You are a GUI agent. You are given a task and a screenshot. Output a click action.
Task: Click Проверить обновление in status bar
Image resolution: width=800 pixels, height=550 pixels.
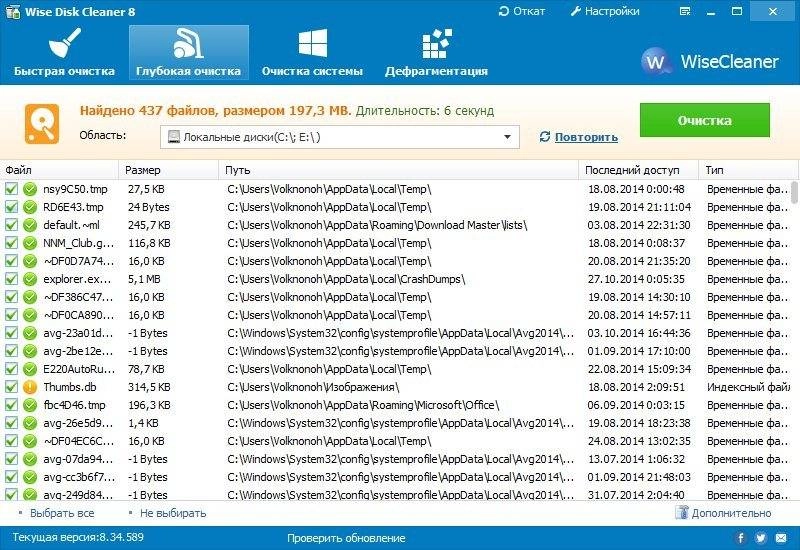[x=346, y=538]
